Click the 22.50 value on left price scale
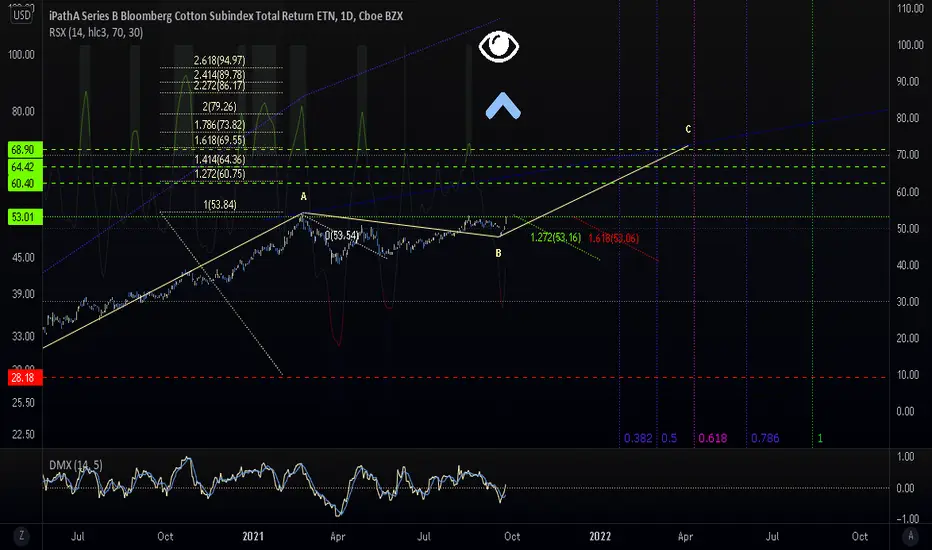932x550 pixels. coord(23,435)
